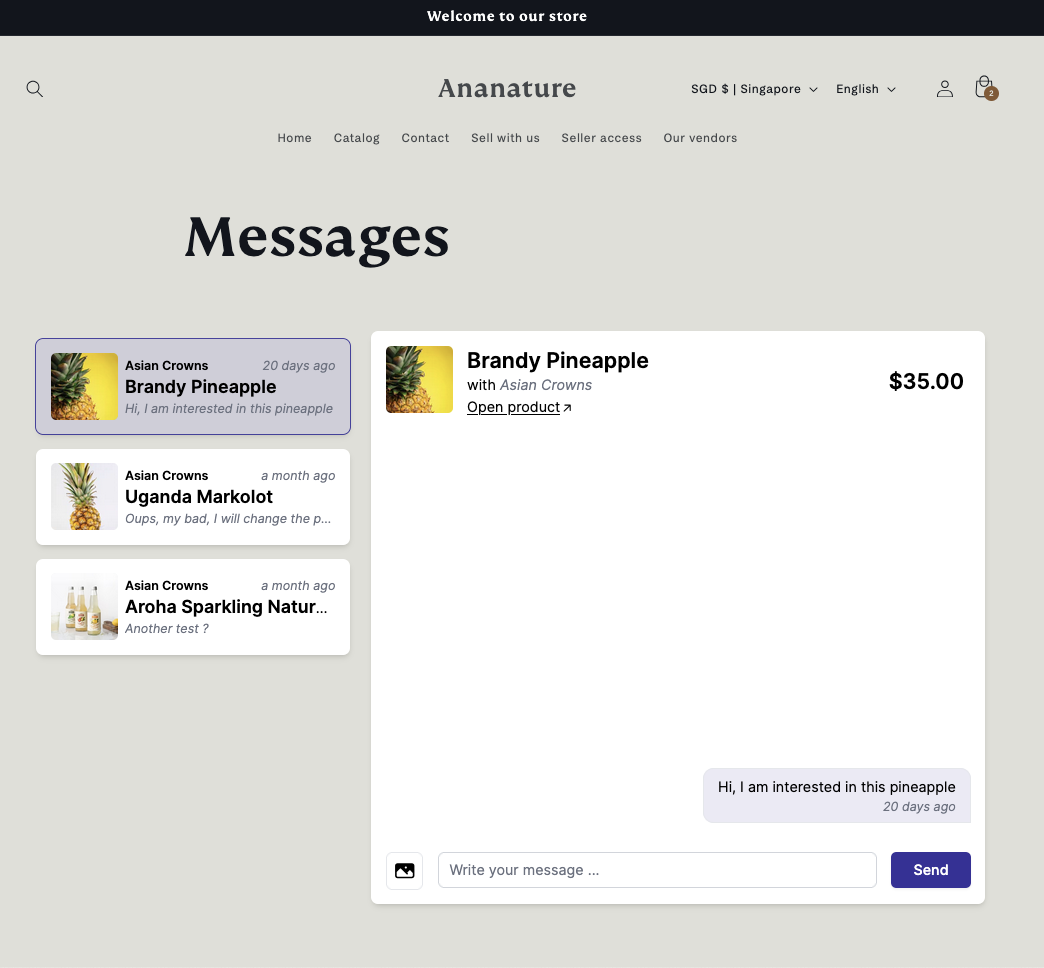This screenshot has width=1044, height=968.
Task: Open the highlighted Brandy Pineapple chat
Action: 192,386
